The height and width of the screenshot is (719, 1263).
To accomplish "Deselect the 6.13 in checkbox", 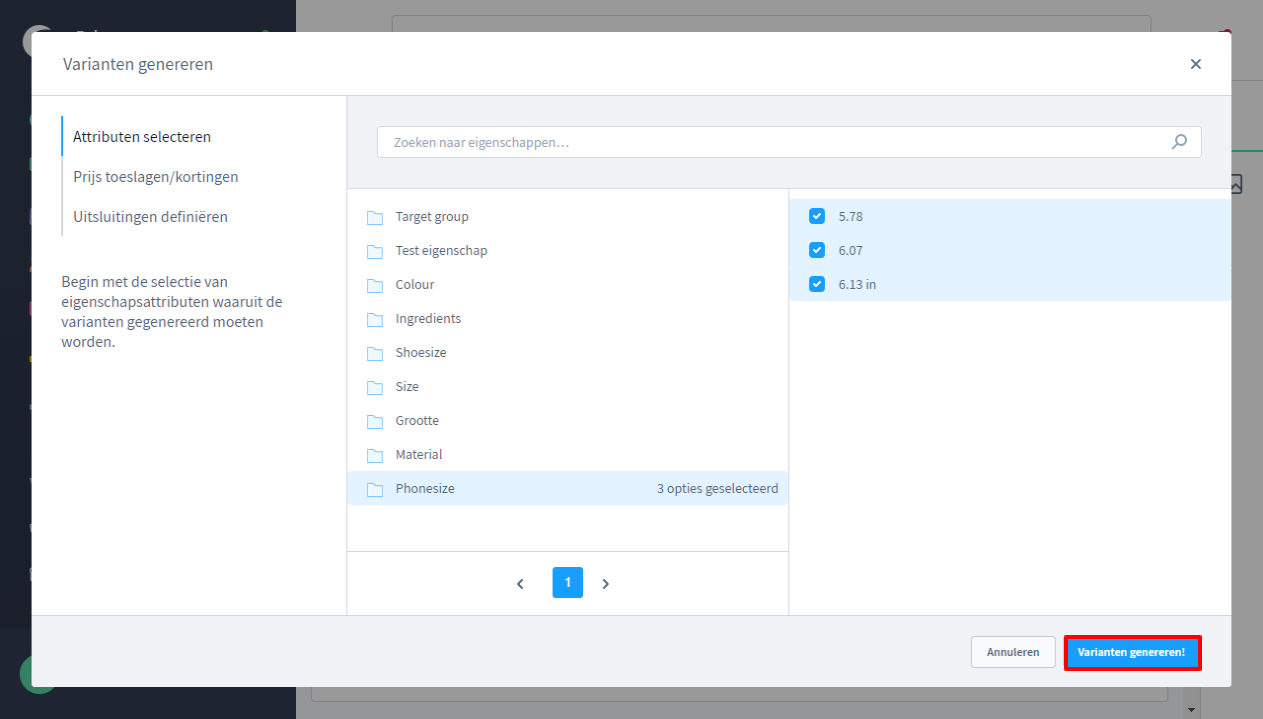I will click(817, 284).
